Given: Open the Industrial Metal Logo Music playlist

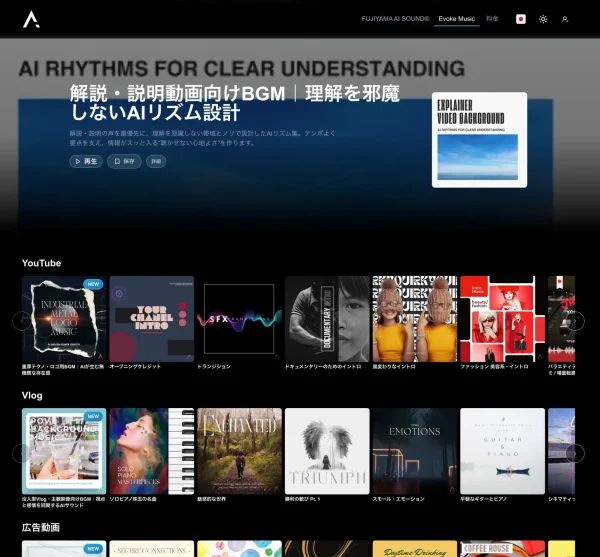Looking at the screenshot, I should click(x=64, y=318).
